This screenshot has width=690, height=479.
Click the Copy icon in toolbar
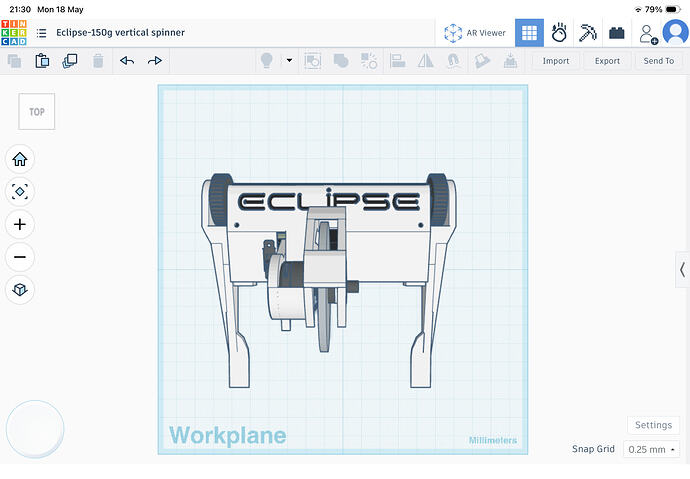pyautogui.click(x=14, y=61)
